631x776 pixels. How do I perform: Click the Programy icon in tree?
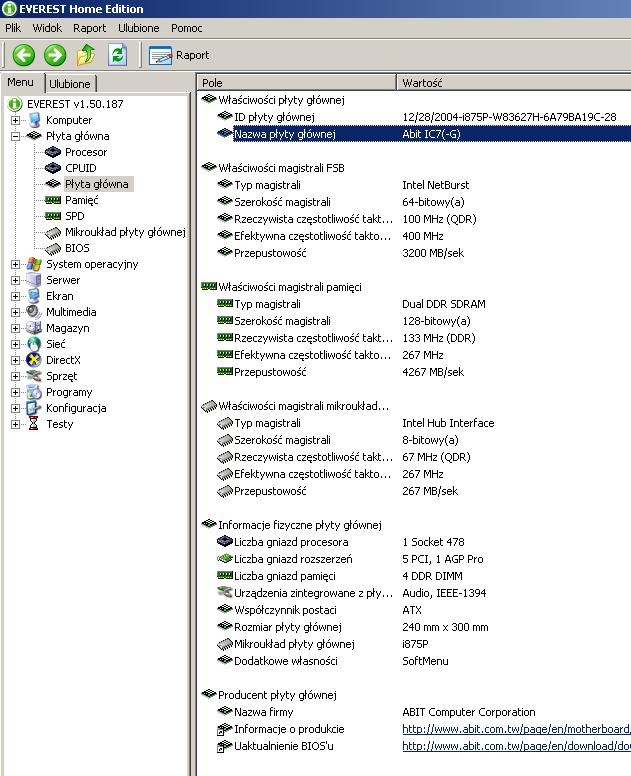pos(34,392)
